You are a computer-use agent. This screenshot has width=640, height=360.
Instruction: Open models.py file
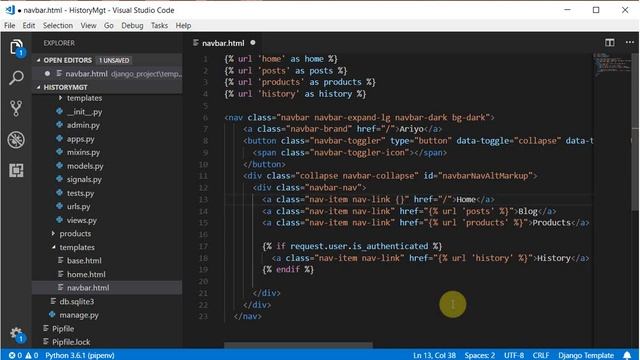point(85,166)
